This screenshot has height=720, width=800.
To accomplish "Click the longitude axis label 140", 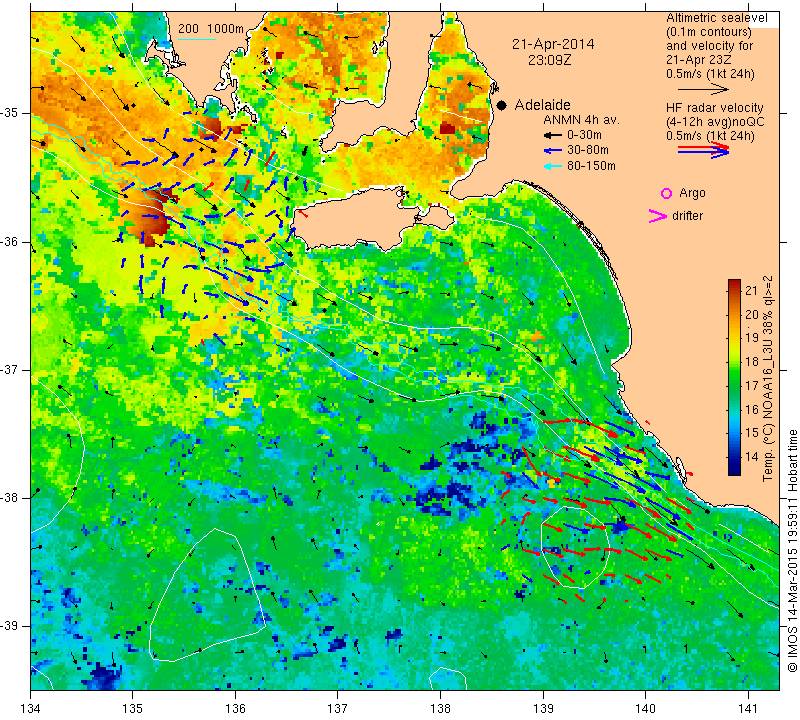I will (x=645, y=708).
